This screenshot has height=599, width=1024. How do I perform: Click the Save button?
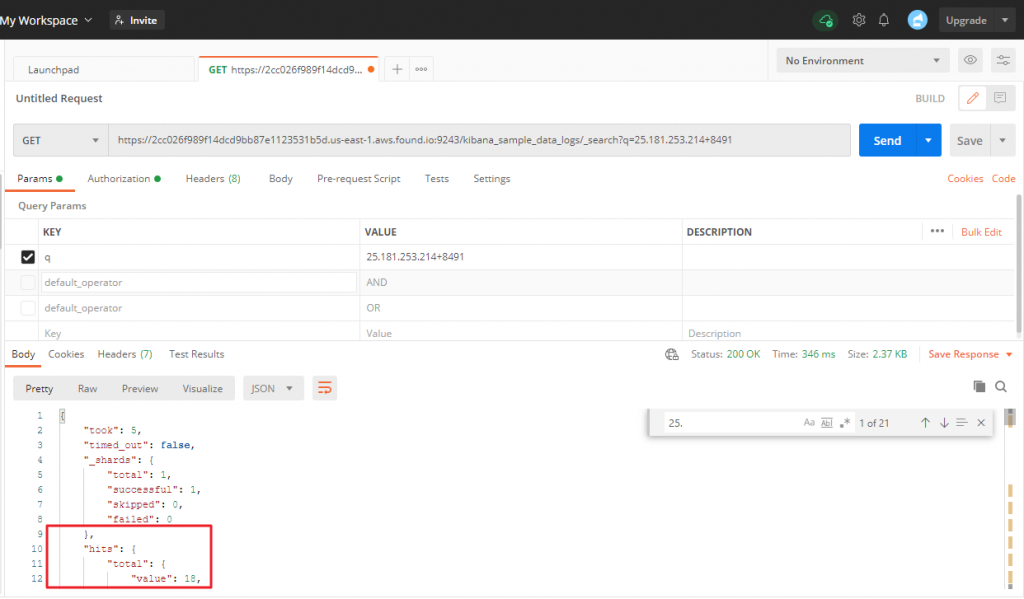point(970,140)
